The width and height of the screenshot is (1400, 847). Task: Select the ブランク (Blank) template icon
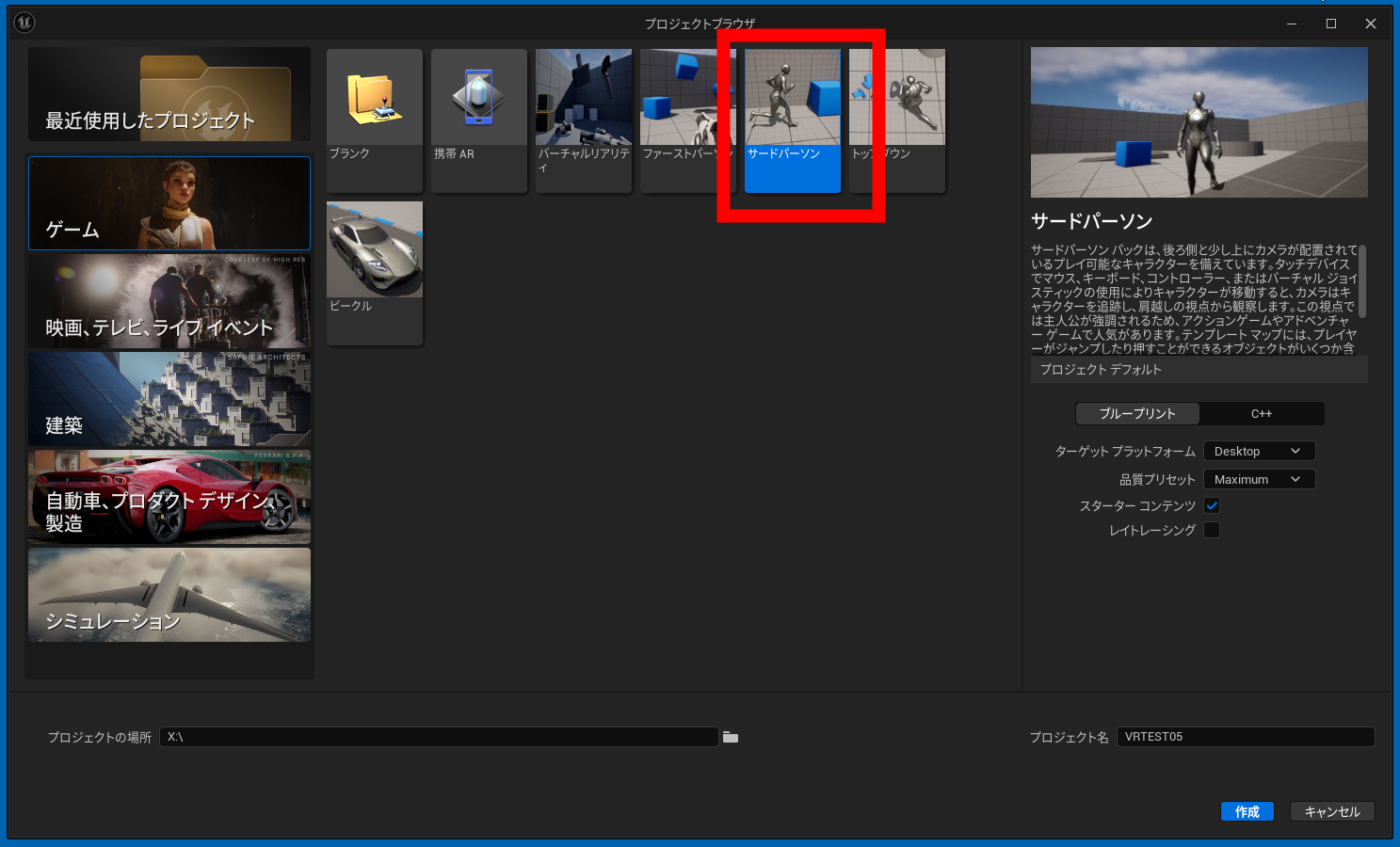[x=375, y=99]
